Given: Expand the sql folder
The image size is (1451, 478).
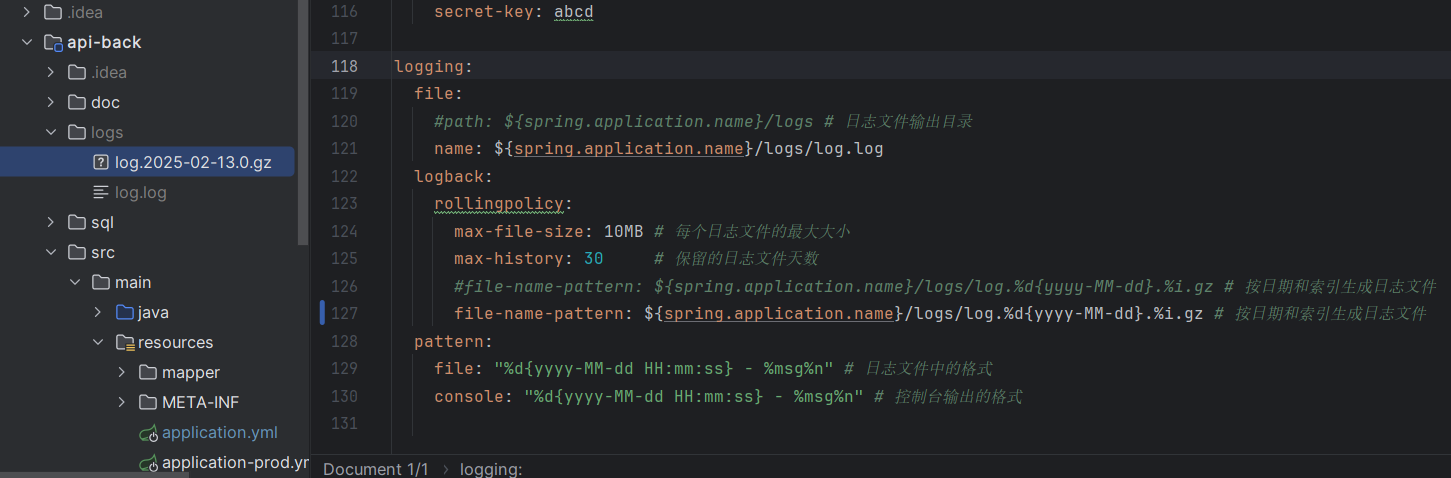Looking at the screenshot, I should (50, 222).
